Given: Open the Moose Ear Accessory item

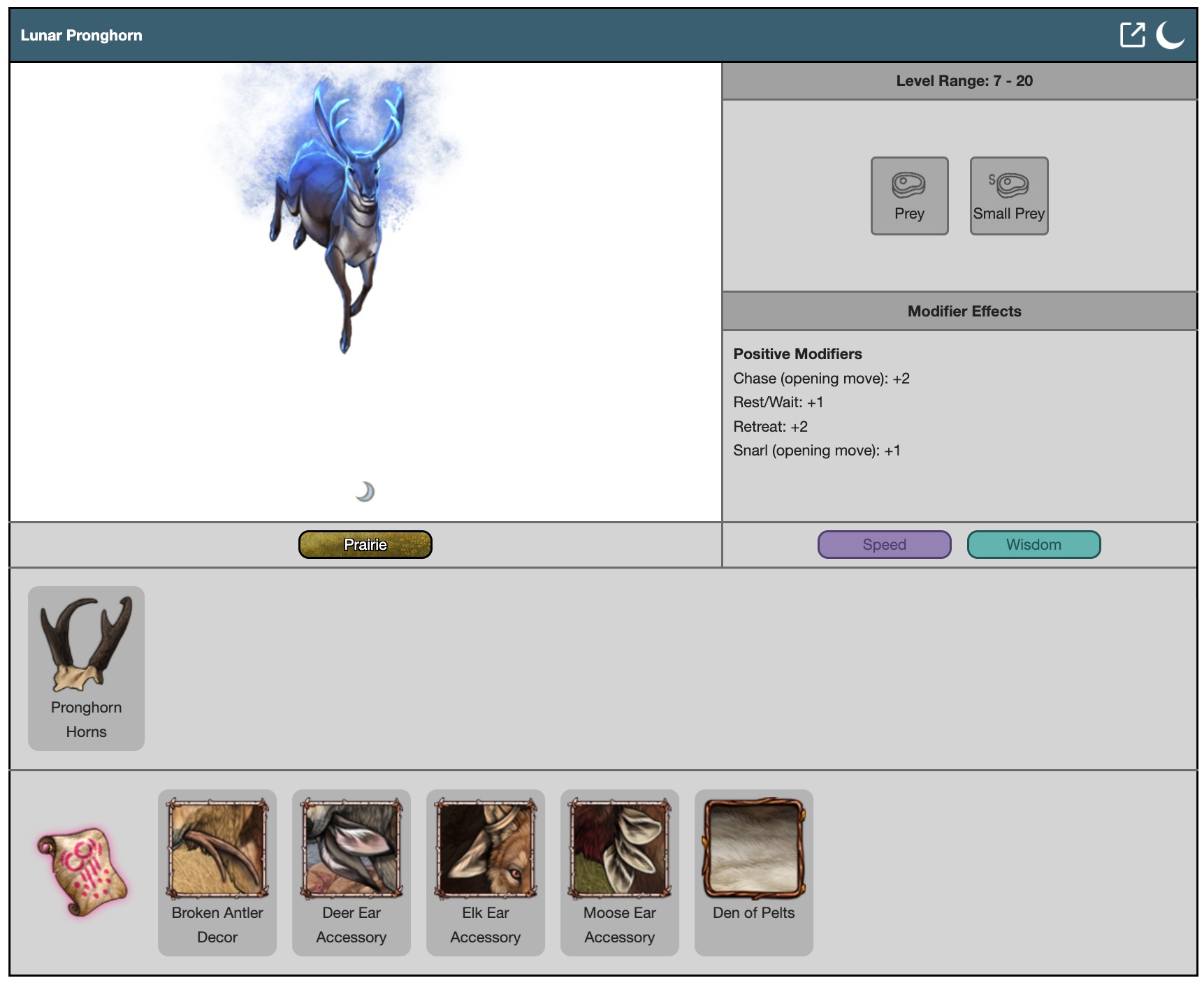Looking at the screenshot, I should [619, 871].
